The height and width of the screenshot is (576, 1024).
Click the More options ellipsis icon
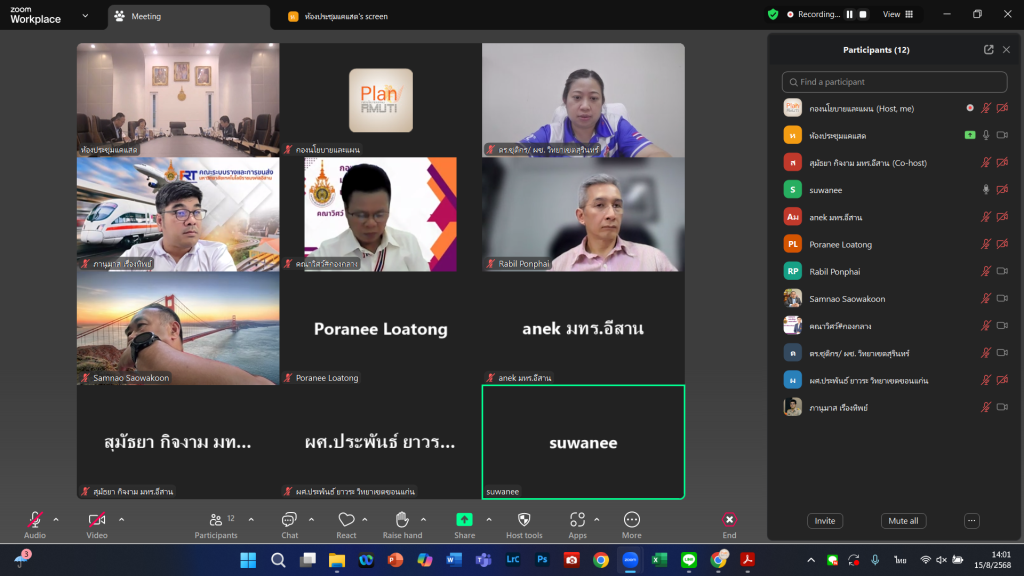pos(632,520)
